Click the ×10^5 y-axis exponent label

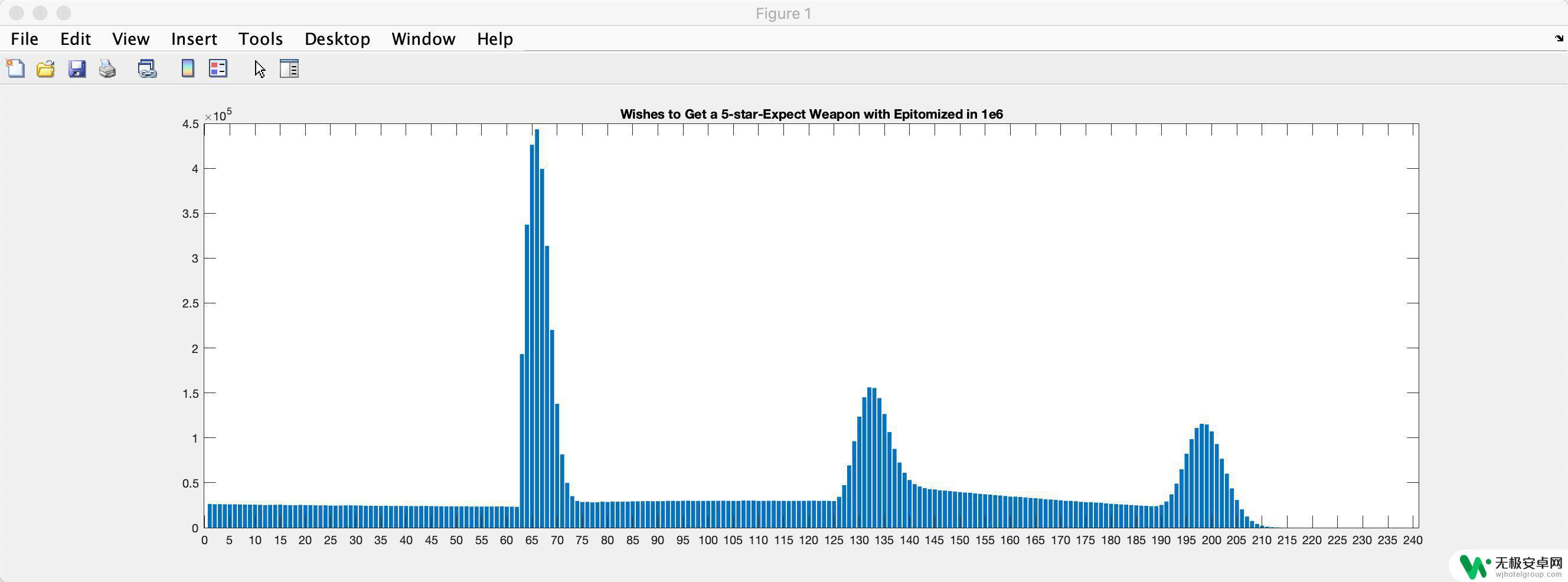coord(218,115)
